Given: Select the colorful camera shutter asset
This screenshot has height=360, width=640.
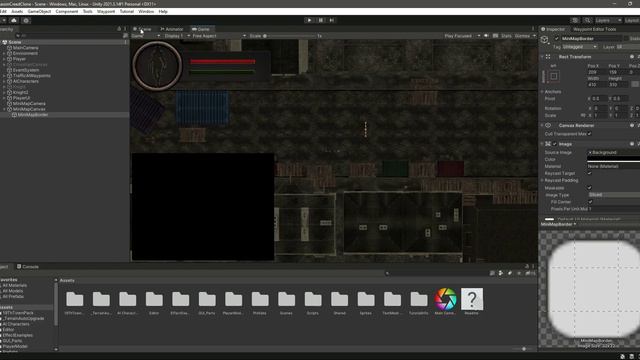Looking at the screenshot, I should pos(445,301).
